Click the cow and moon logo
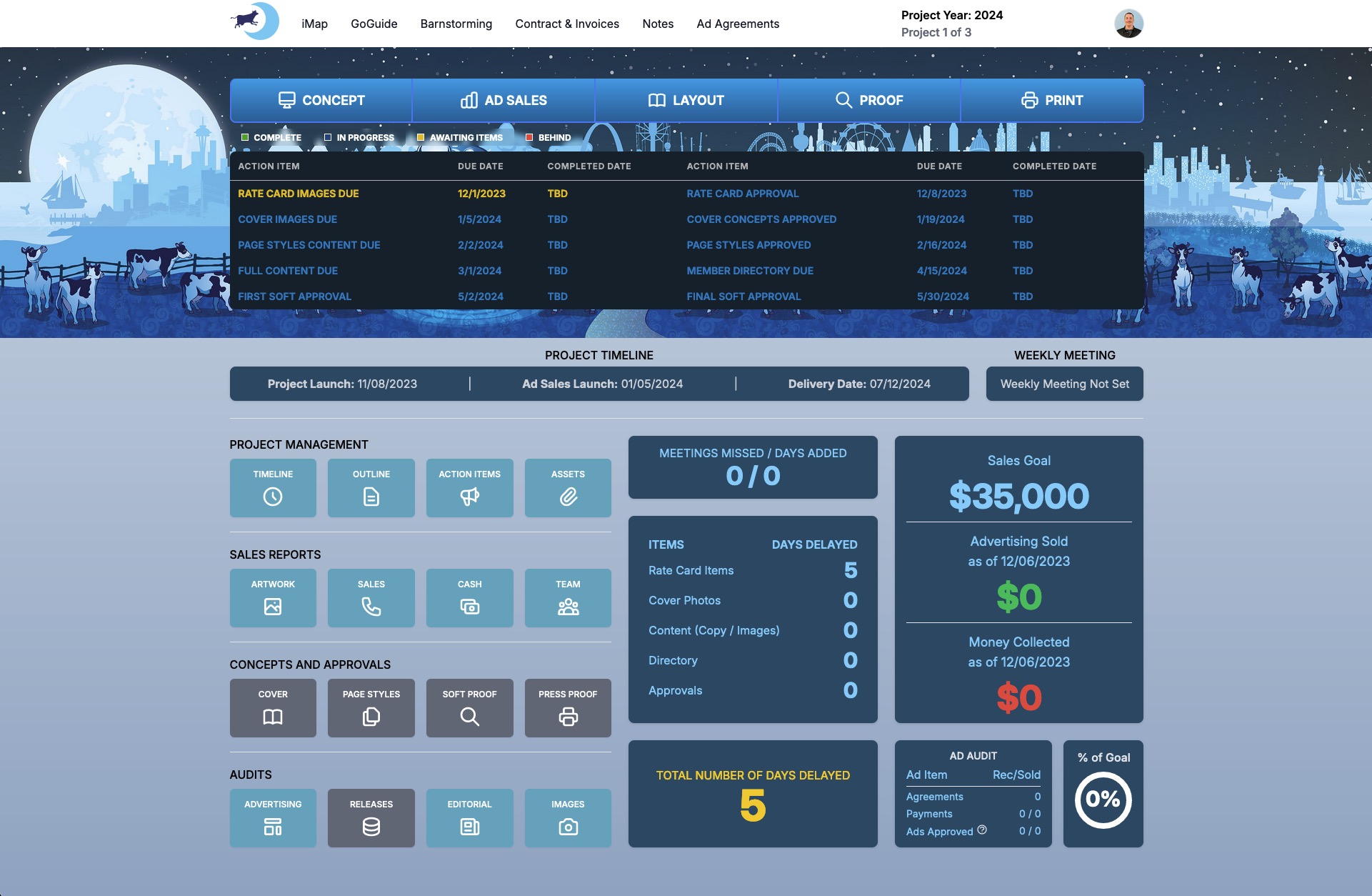Screen dimensions: 1372x896 255,21
